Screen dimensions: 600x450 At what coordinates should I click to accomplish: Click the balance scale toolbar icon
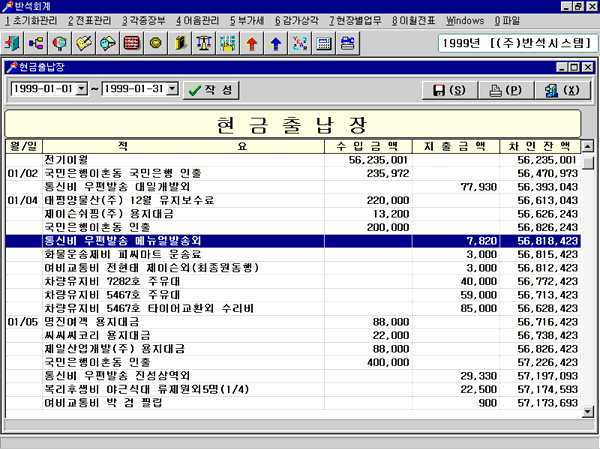click(203, 43)
